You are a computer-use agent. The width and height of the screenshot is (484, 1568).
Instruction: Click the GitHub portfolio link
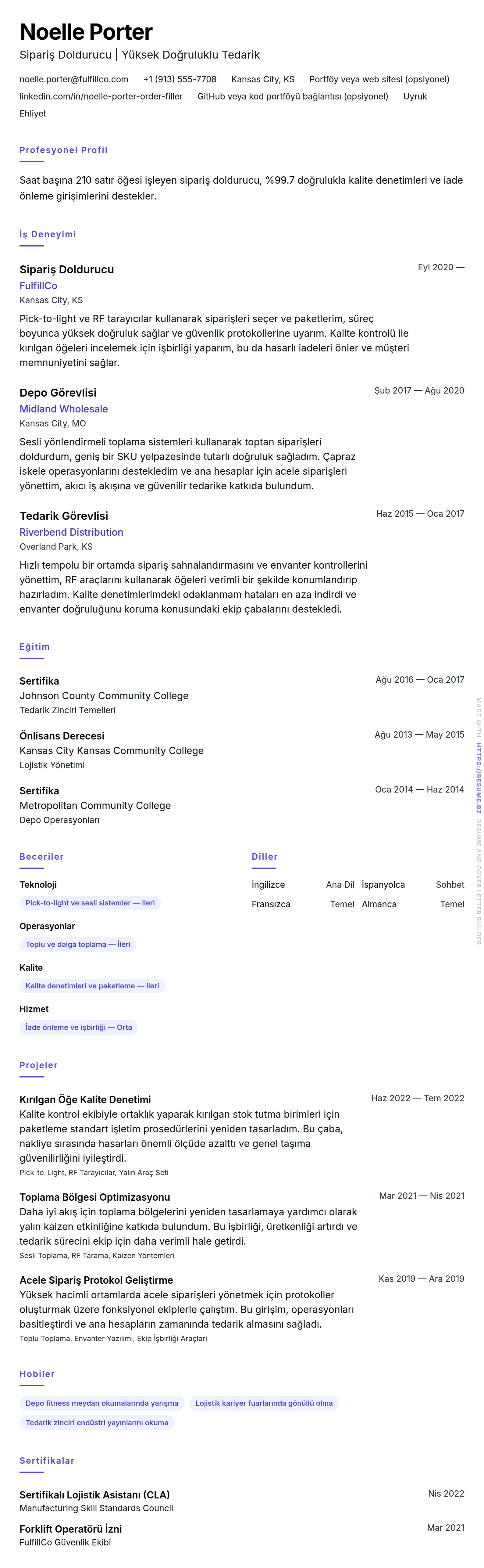click(x=293, y=96)
